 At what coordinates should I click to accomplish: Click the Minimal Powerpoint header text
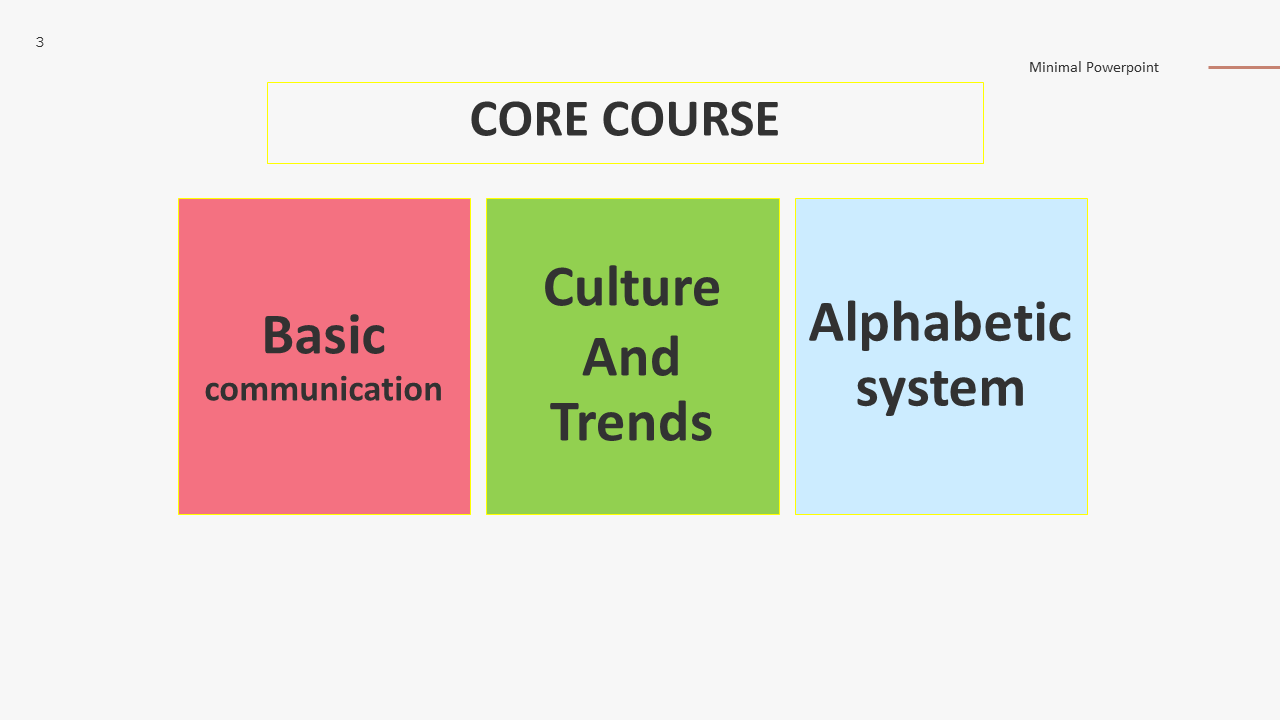click(x=1094, y=67)
